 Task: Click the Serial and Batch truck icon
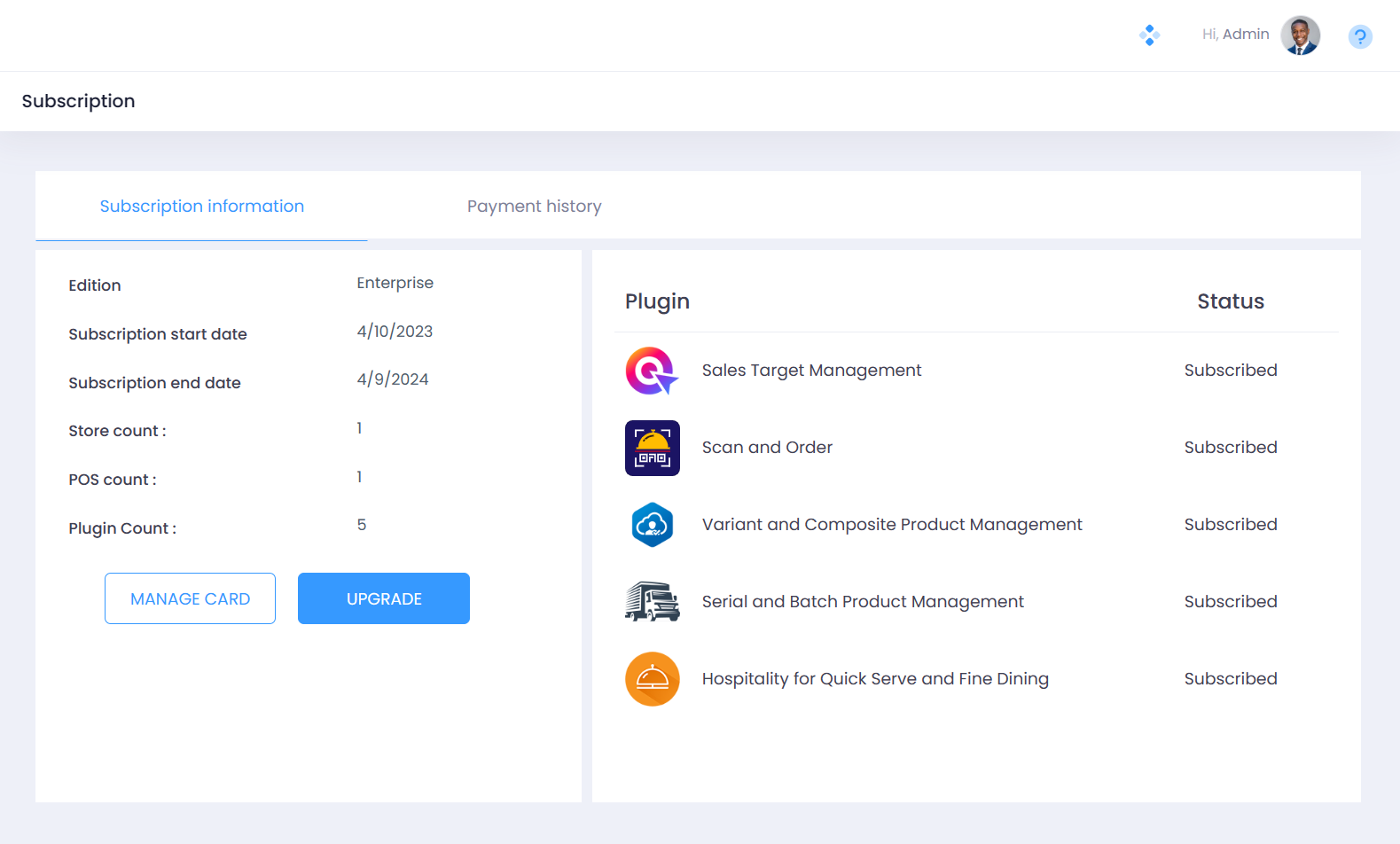(652, 602)
